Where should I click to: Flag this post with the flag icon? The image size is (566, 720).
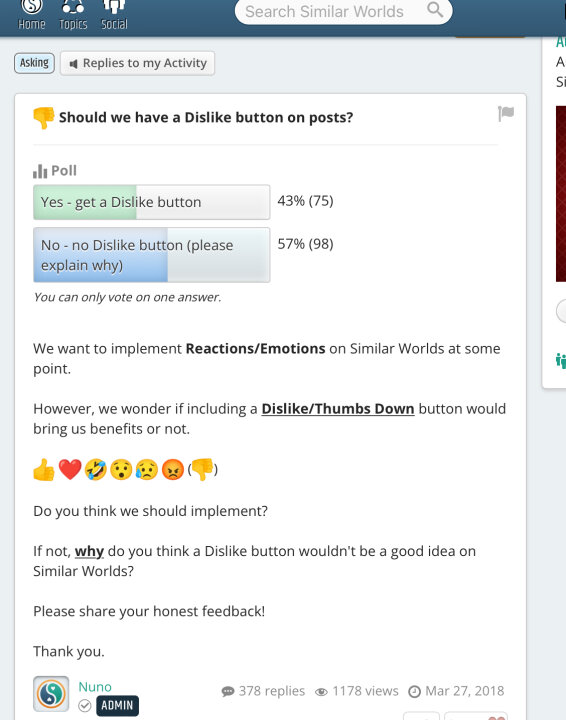pos(506,113)
